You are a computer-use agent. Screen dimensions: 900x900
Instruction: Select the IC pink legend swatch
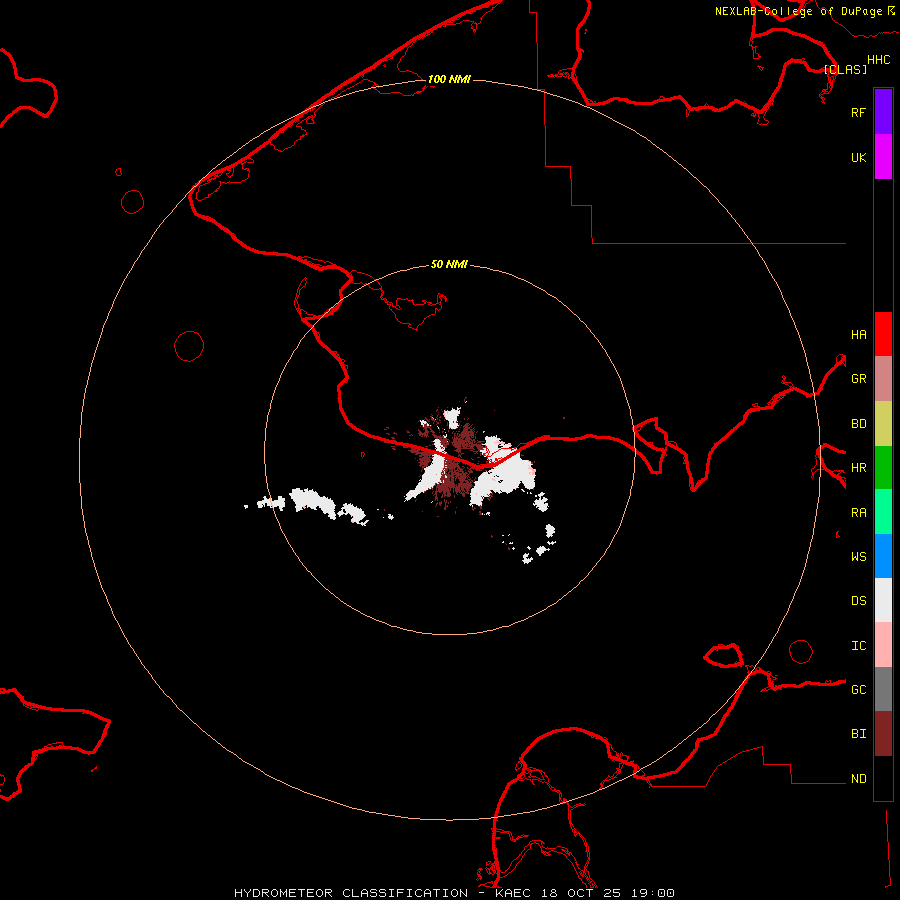[883, 645]
